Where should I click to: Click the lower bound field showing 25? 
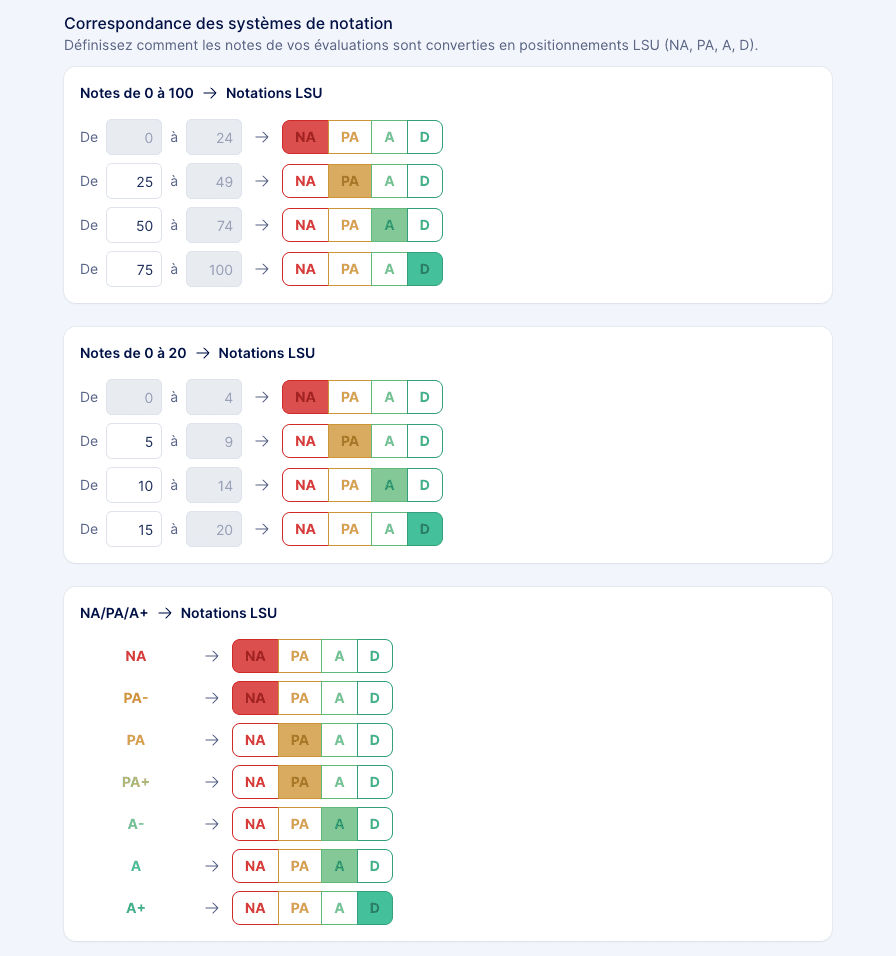coord(134,181)
